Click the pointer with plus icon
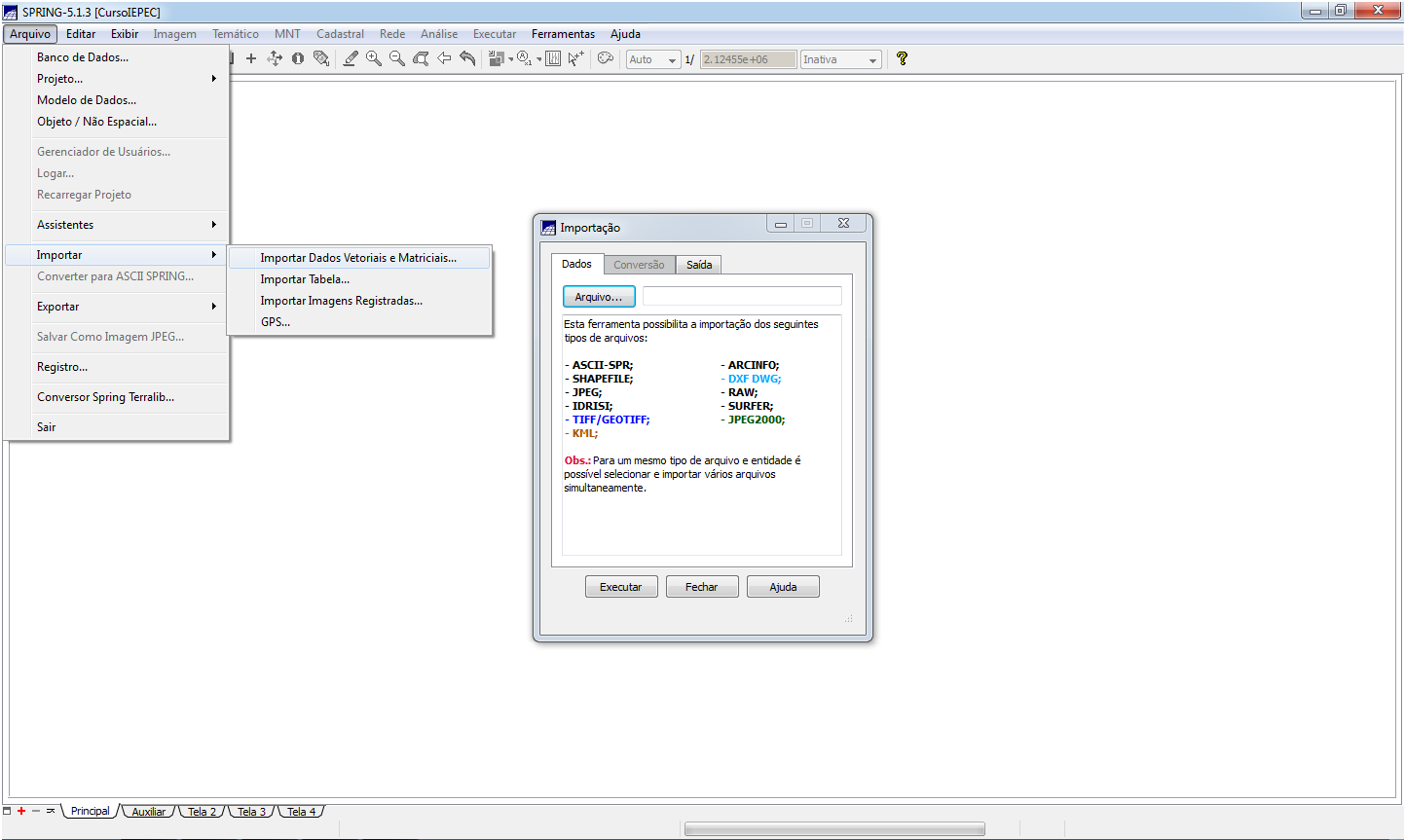 coord(576,58)
